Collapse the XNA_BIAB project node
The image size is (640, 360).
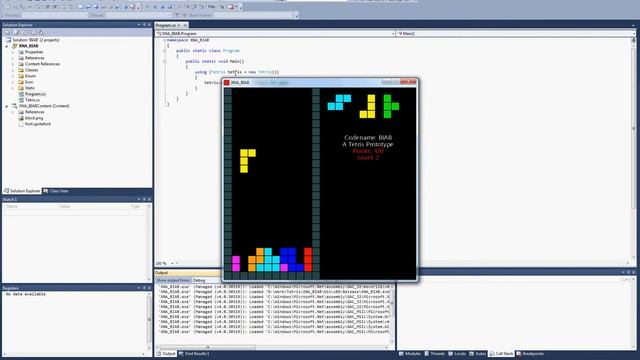click(x=7, y=46)
